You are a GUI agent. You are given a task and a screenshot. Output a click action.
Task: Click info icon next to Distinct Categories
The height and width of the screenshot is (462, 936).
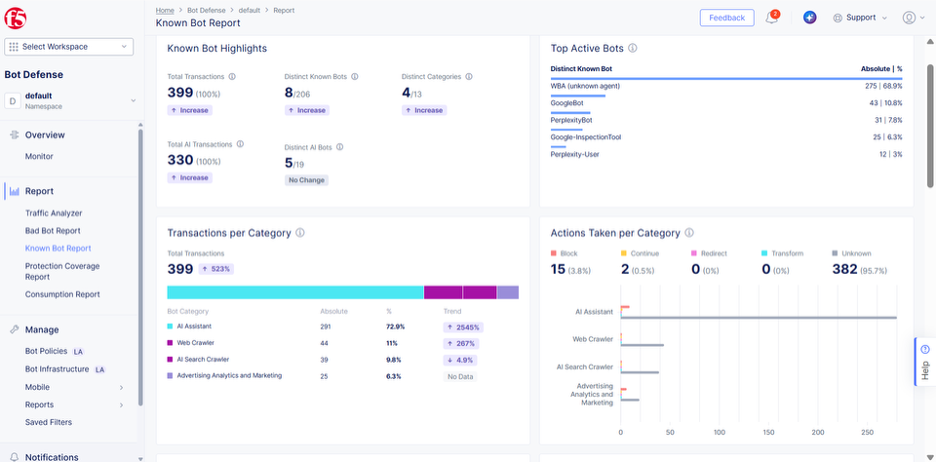(x=469, y=76)
